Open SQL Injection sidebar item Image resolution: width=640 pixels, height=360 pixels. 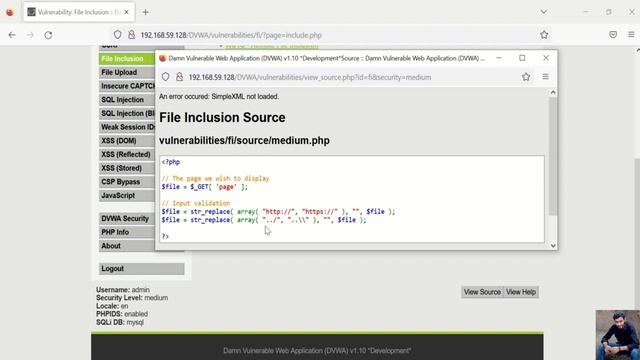coord(127,100)
